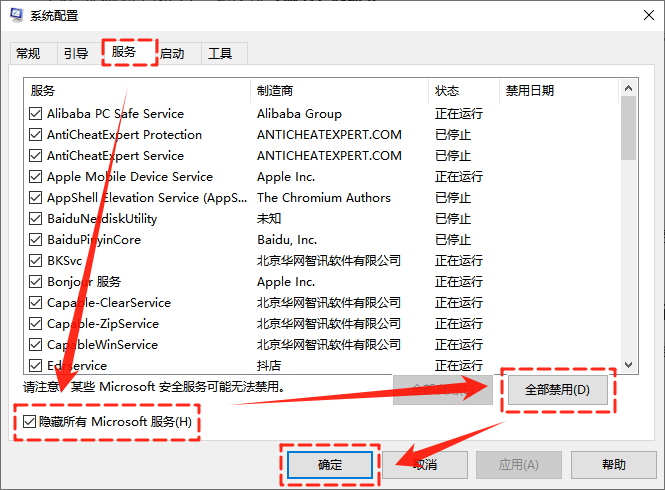Click 未知 manufacturer cell
Screen dimensions: 665x490
tap(269, 218)
